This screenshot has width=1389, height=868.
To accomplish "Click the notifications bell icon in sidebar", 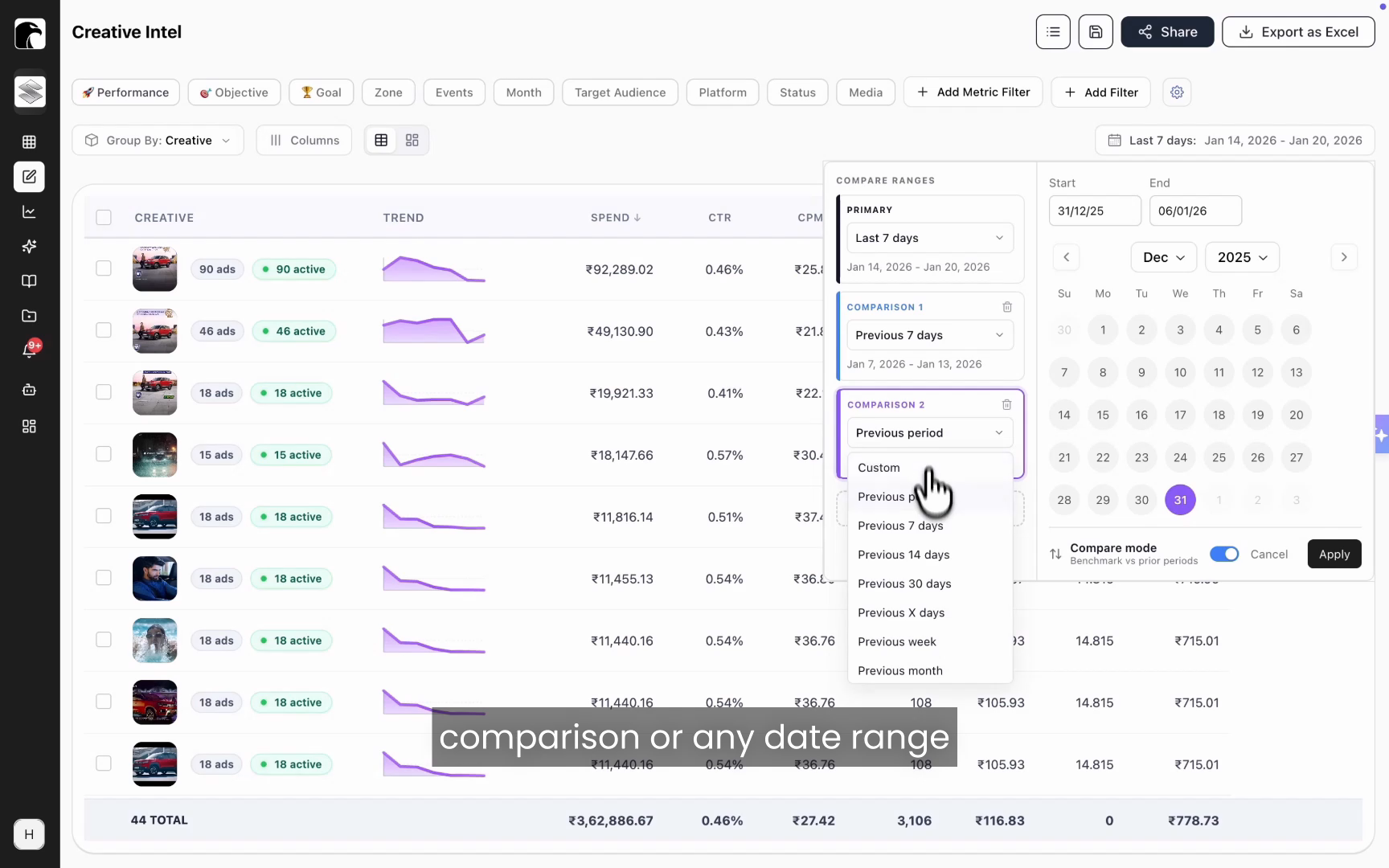I will (30, 350).
